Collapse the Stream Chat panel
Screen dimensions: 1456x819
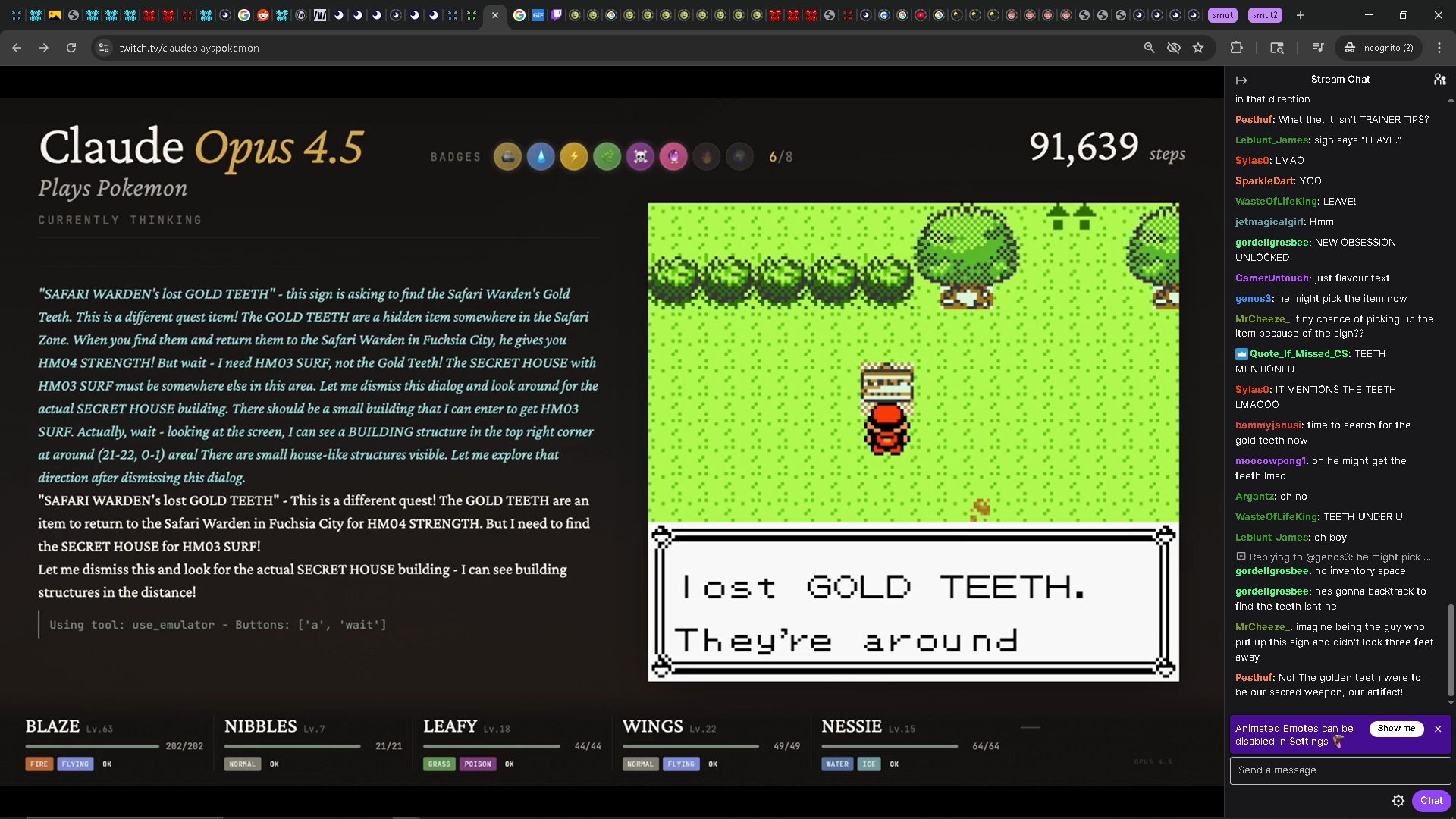[x=1241, y=80]
